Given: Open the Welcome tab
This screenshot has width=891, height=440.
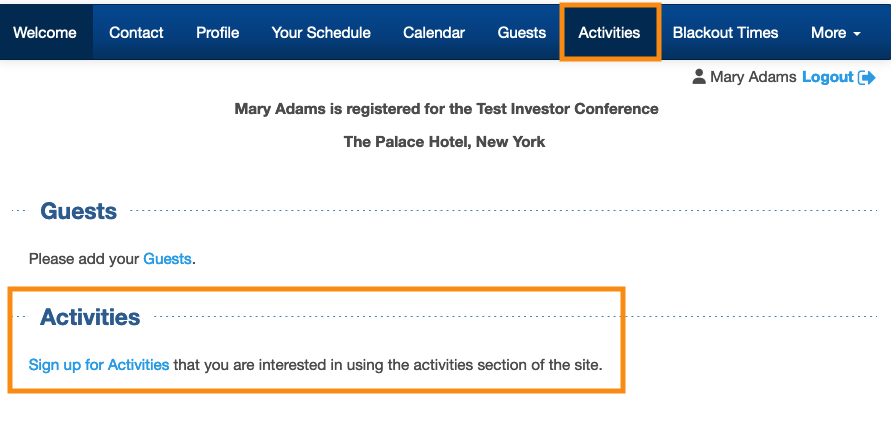Looking at the screenshot, I should click(x=45, y=33).
